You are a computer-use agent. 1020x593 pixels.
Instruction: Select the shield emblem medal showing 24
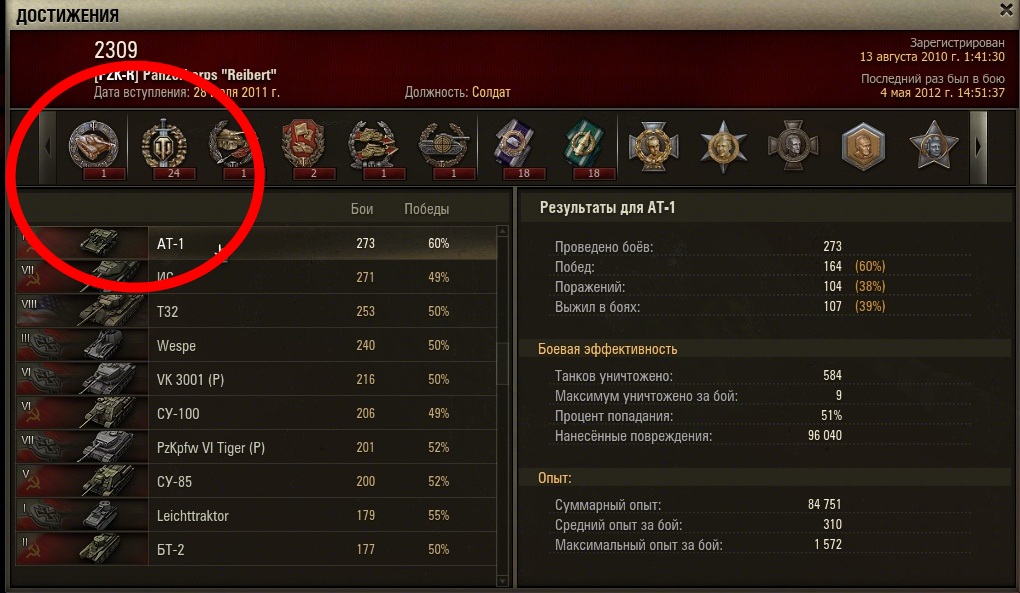point(164,148)
